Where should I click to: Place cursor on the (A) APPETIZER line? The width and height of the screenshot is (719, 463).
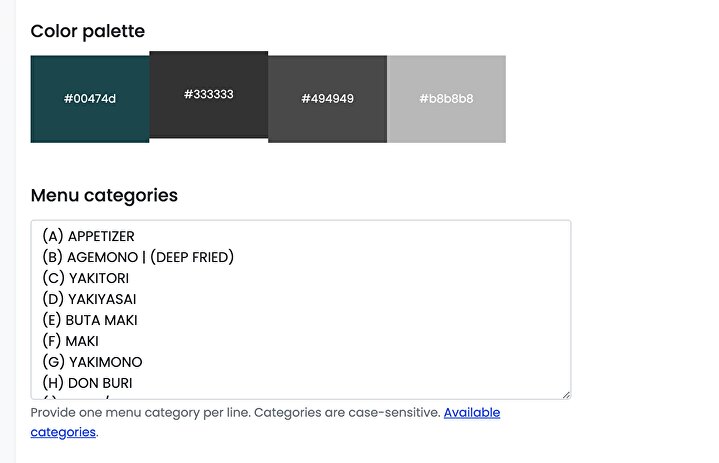(x=88, y=236)
